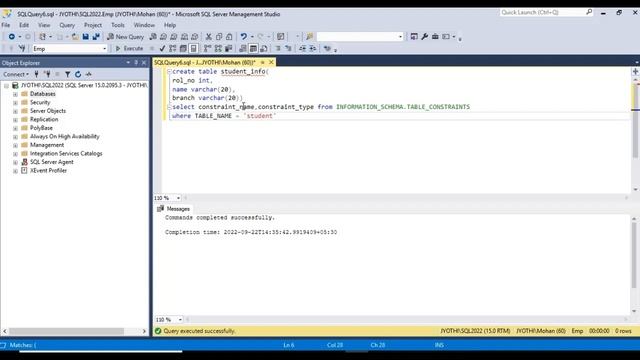
Task: Click the Comment out selected lines icon
Action: pyautogui.click(x=278, y=49)
